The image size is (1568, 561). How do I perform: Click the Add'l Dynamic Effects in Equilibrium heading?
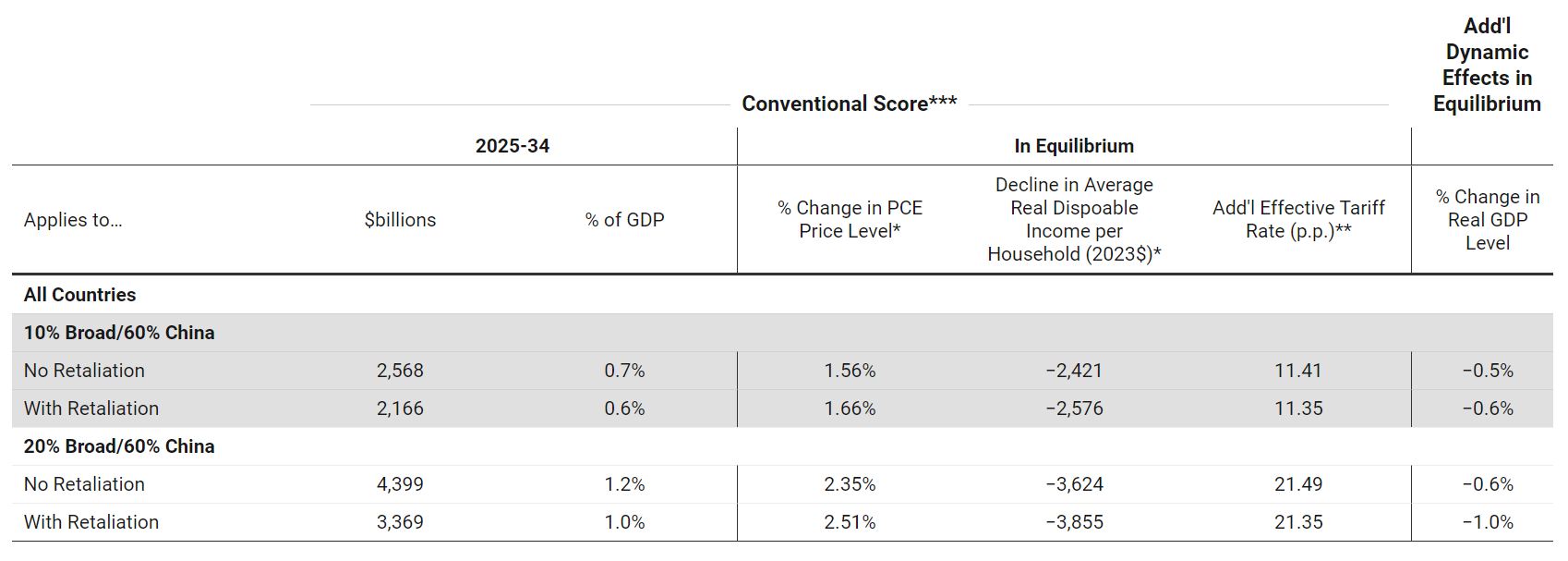[1487, 65]
